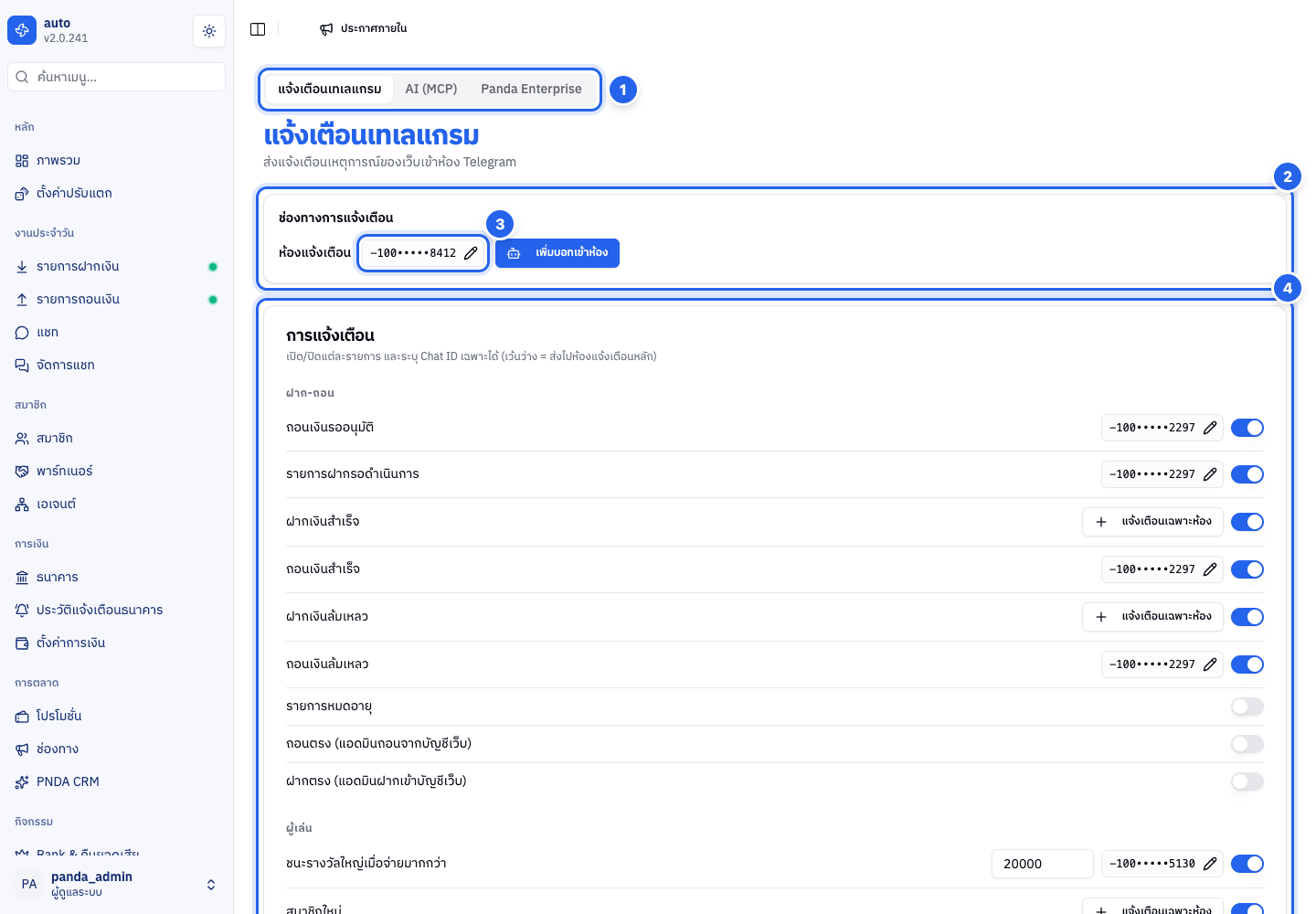Open สมาชิก members menu item

[116, 439]
